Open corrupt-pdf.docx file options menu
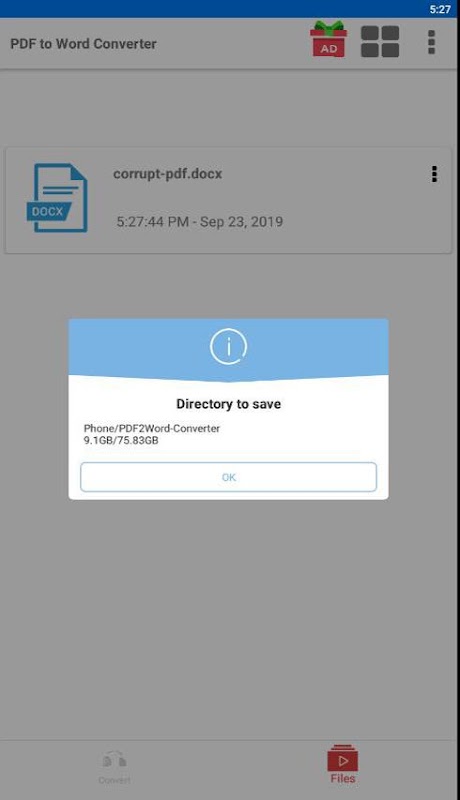The height and width of the screenshot is (800, 460). click(x=434, y=174)
